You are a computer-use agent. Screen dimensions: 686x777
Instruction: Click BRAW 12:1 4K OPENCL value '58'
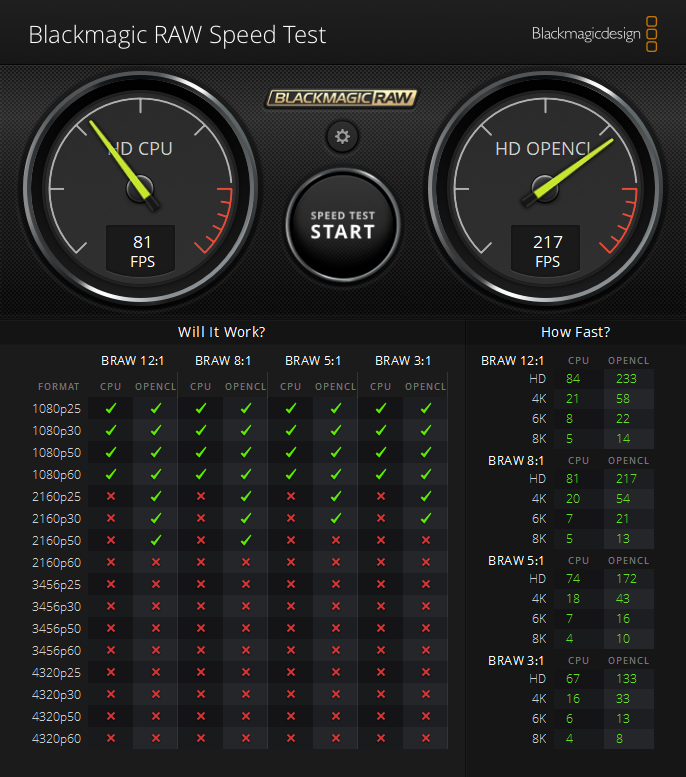(623, 399)
